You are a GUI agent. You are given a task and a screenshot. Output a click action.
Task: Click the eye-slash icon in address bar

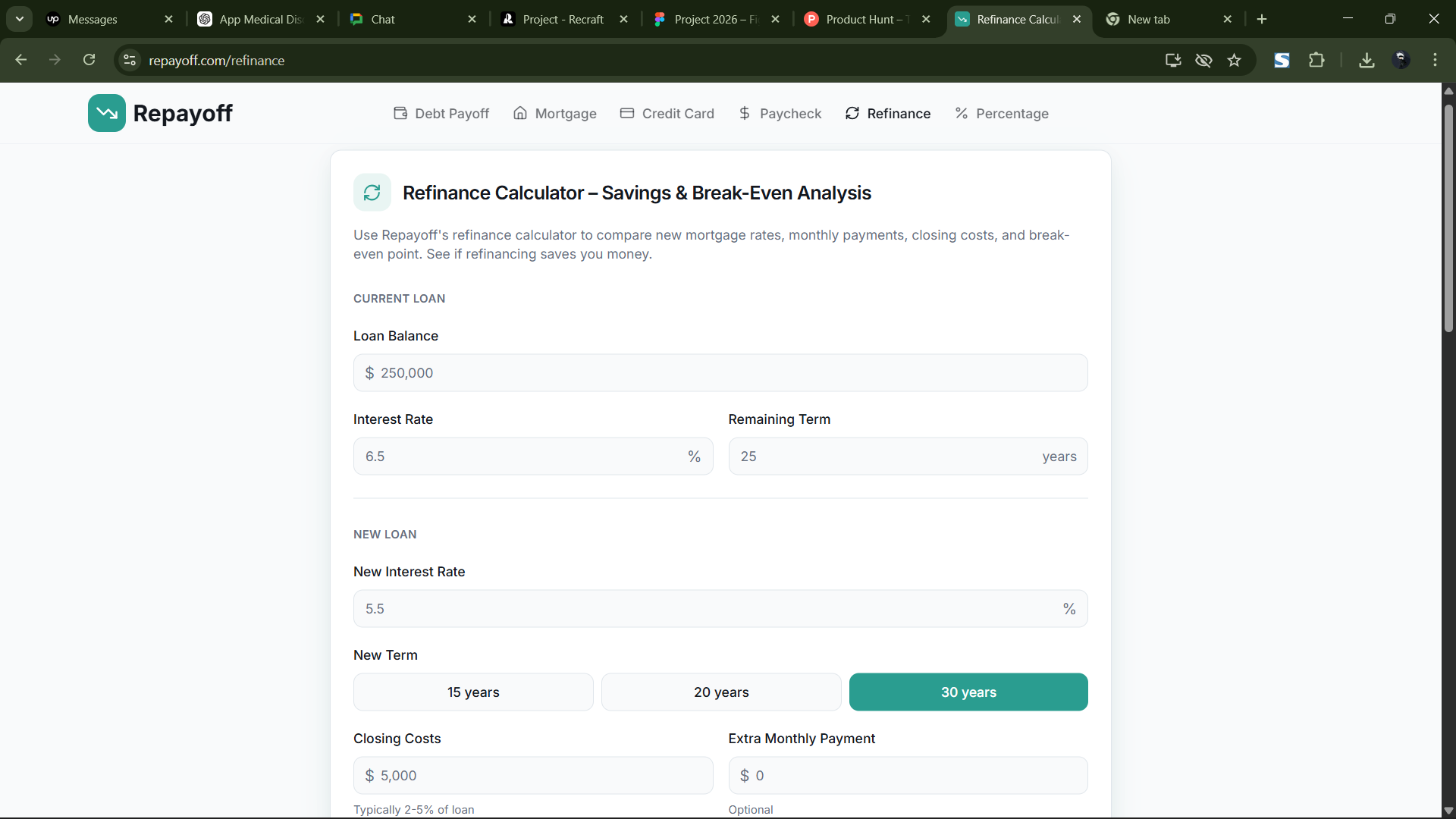1203,60
